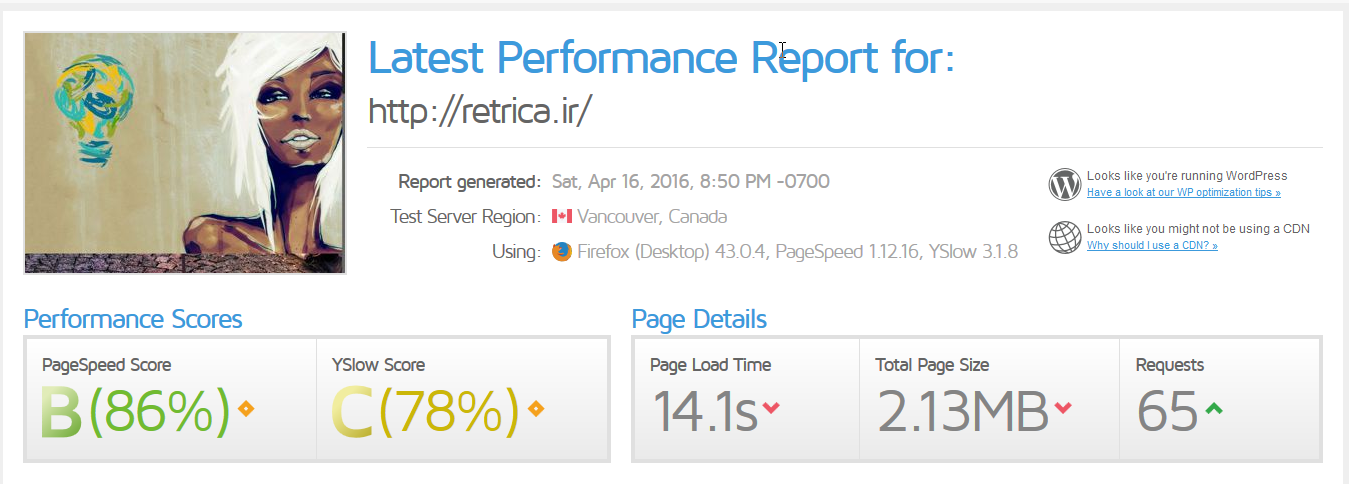Click the WordPress logo icon
The height and width of the screenshot is (484, 1349).
click(1065, 184)
